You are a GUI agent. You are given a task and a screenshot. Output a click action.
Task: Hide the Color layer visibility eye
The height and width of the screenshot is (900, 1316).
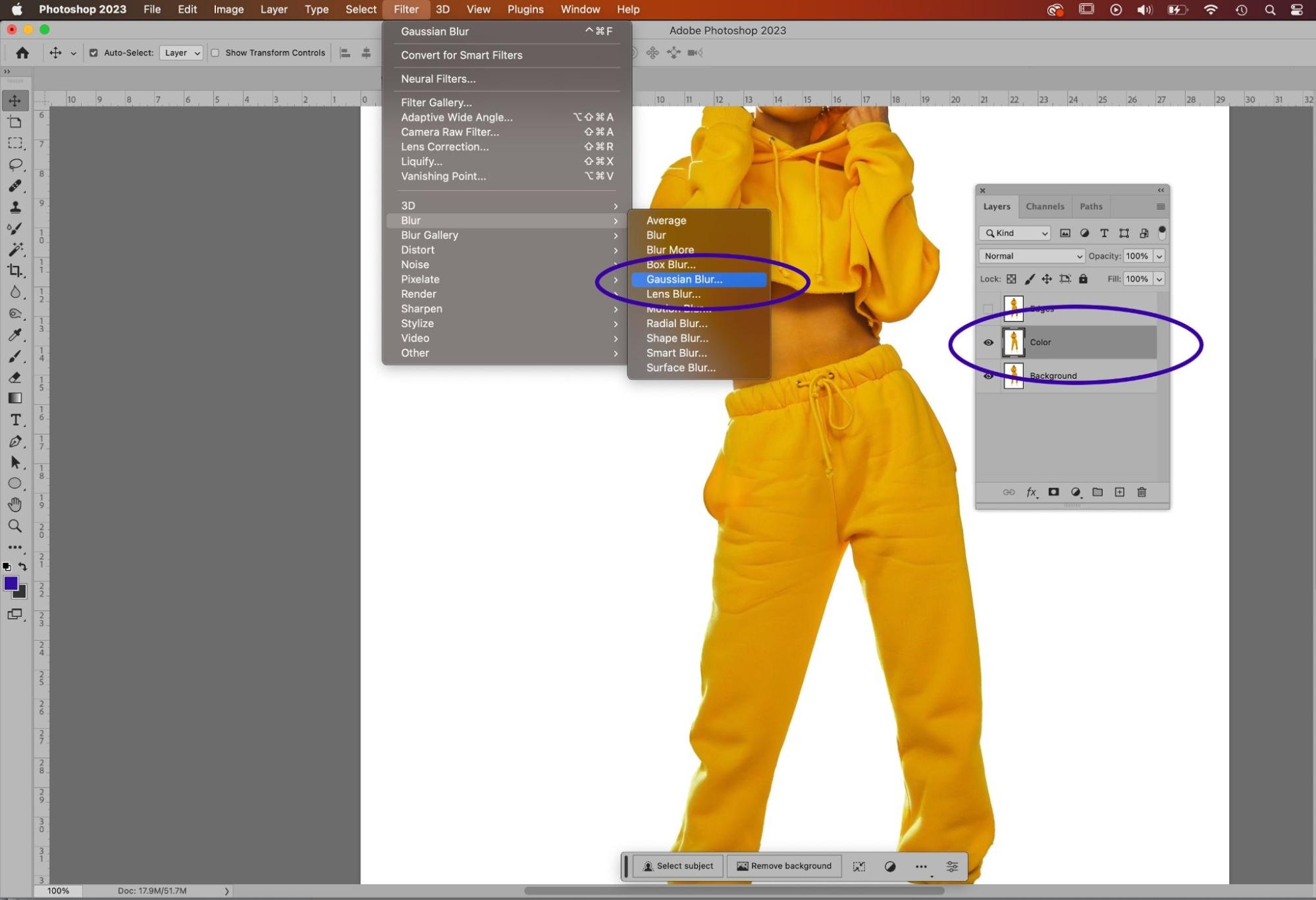coord(988,342)
